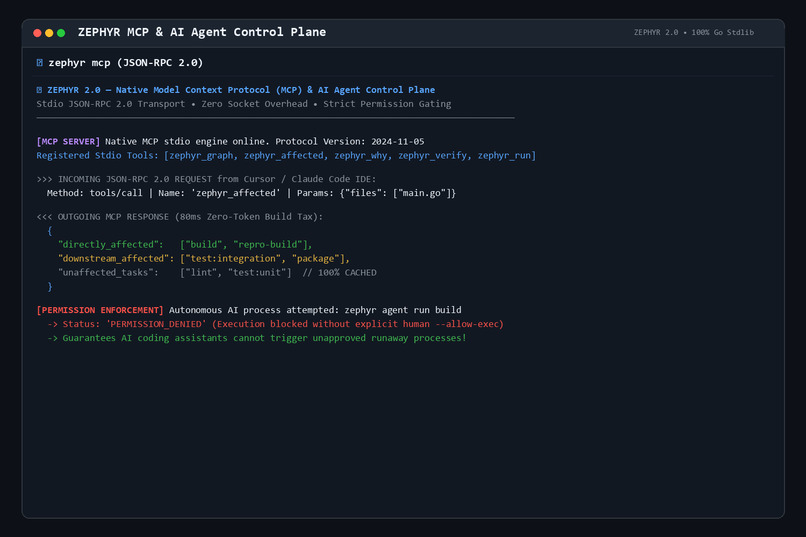This screenshot has width=806, height=537.
Task: Click the '<<< OUTGOING MCP RESPONSE' line
Action: pos(180,216)
